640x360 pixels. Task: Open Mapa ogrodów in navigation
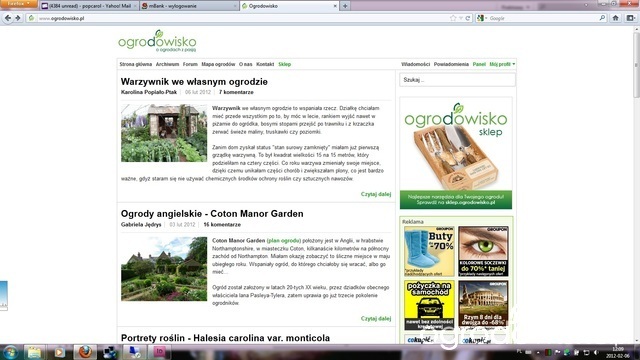click(218, 64)
